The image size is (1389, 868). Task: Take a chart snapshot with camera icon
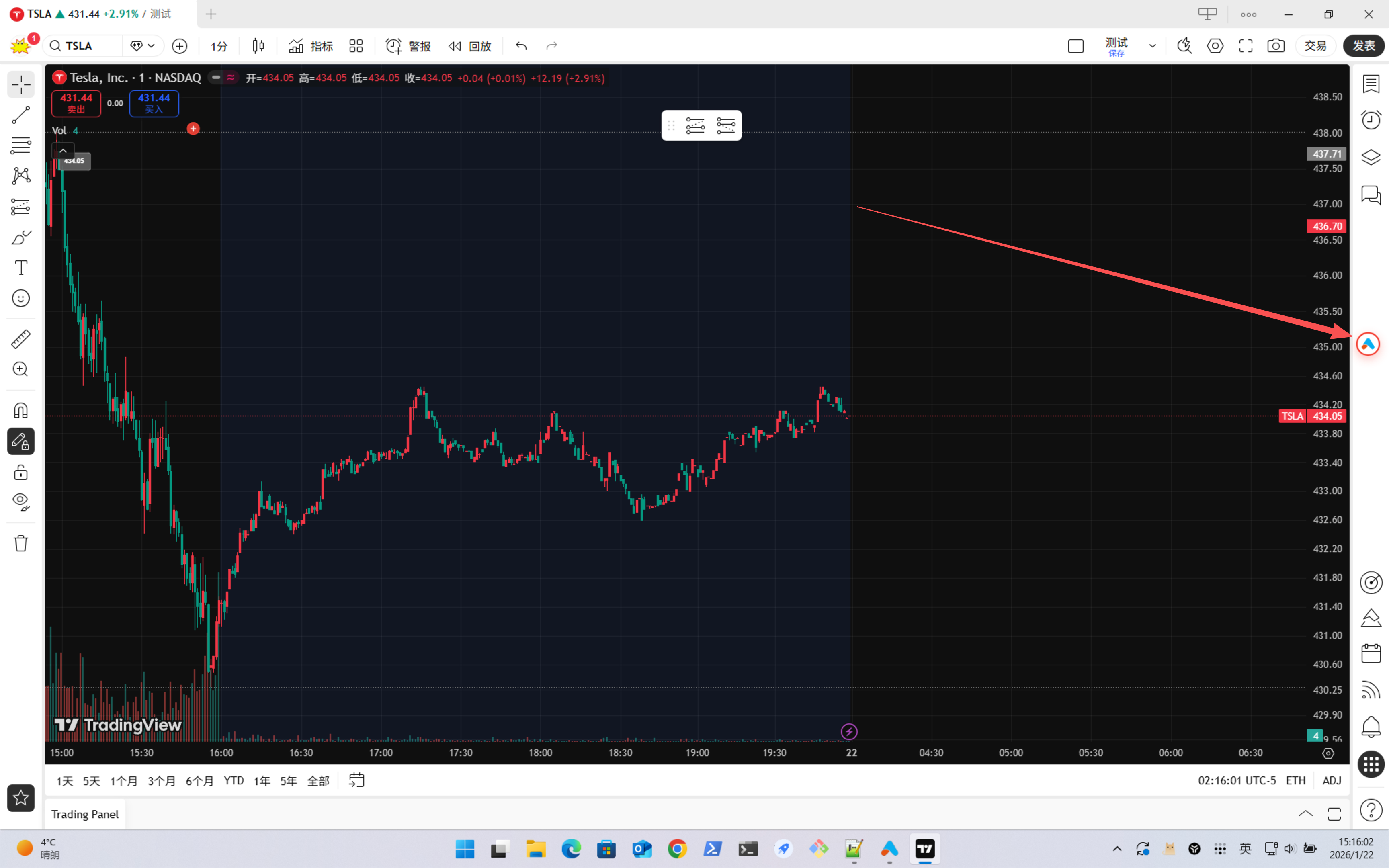click(x=1276, y=46)
